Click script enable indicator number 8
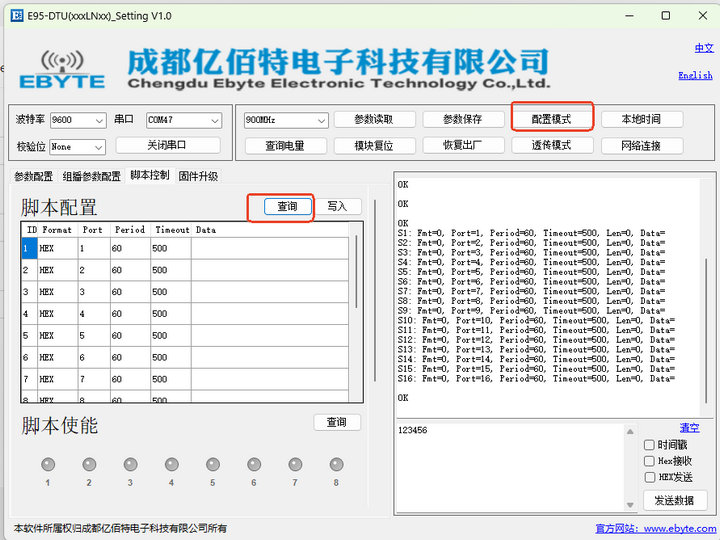Image resolution: width=720 pixels, height=540 pixels. tap(336, 464)
